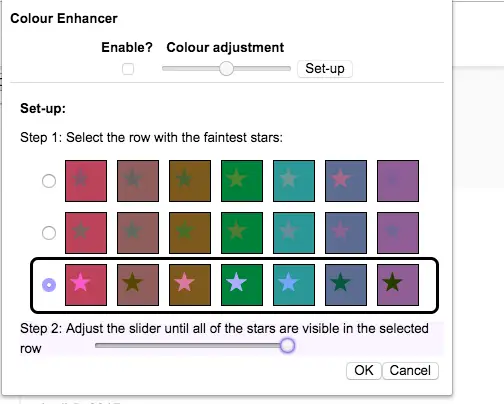504x404 pixels.
Task: Select the highlighted third row radio button
Action: (49, 285)
